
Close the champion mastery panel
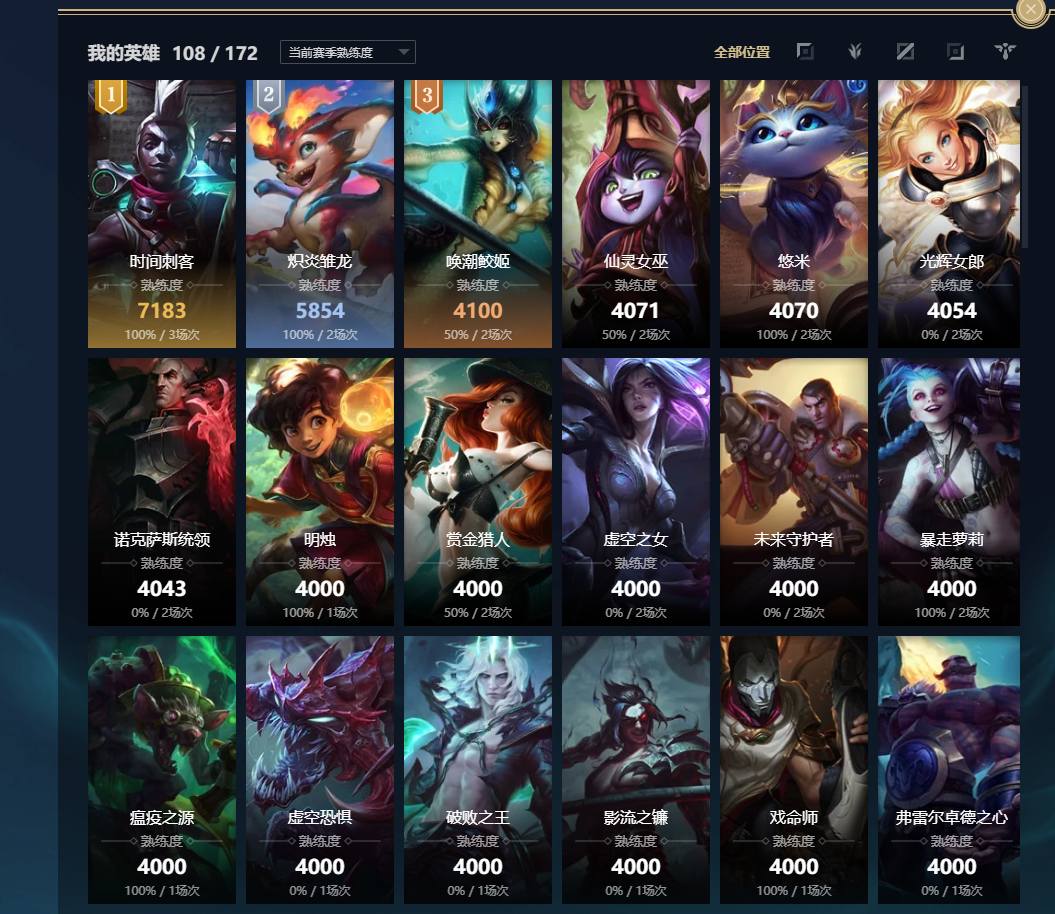[1030, 10]
